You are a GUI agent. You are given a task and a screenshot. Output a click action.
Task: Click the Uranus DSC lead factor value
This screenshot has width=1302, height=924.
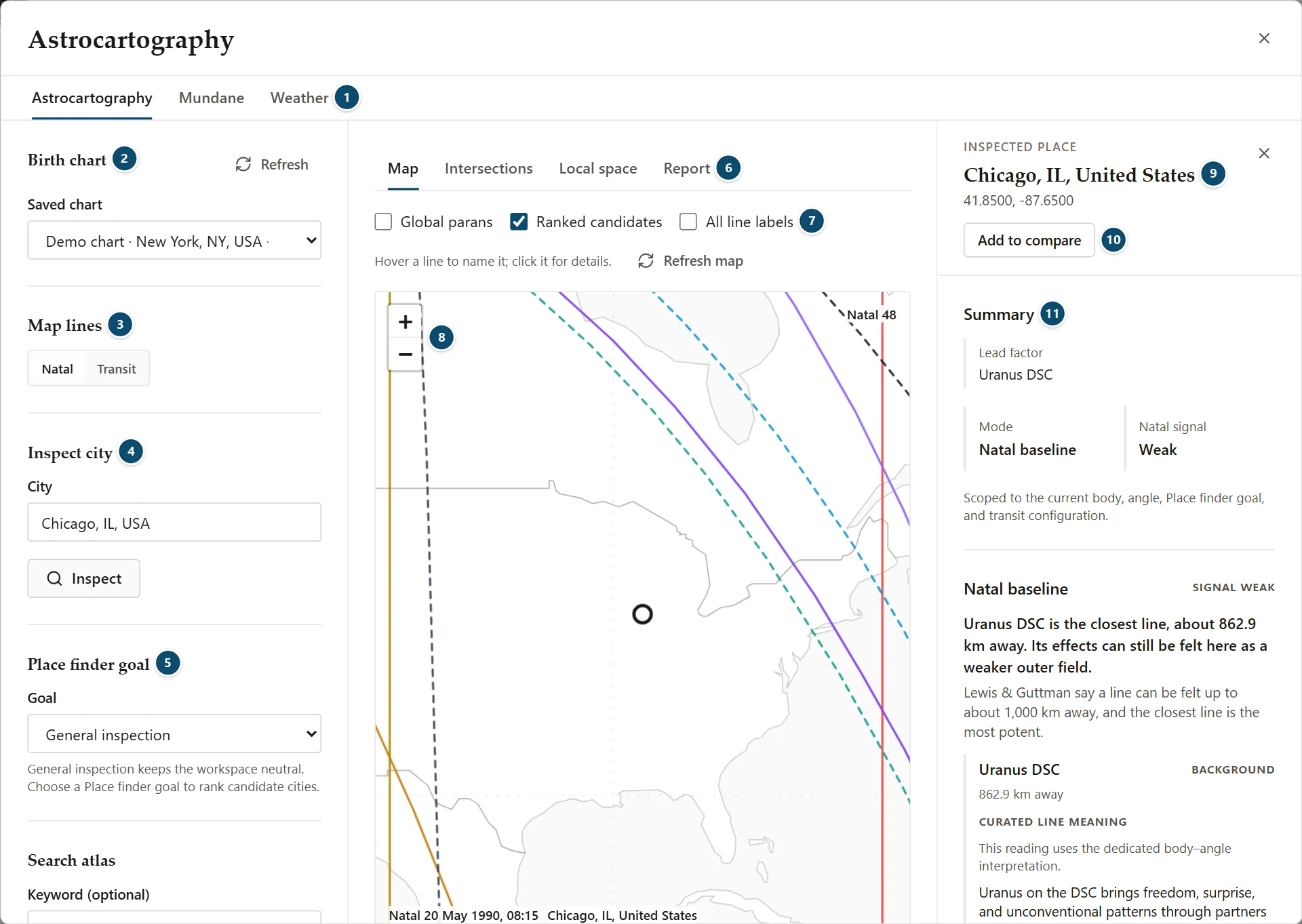click(x=1016, y=375)
